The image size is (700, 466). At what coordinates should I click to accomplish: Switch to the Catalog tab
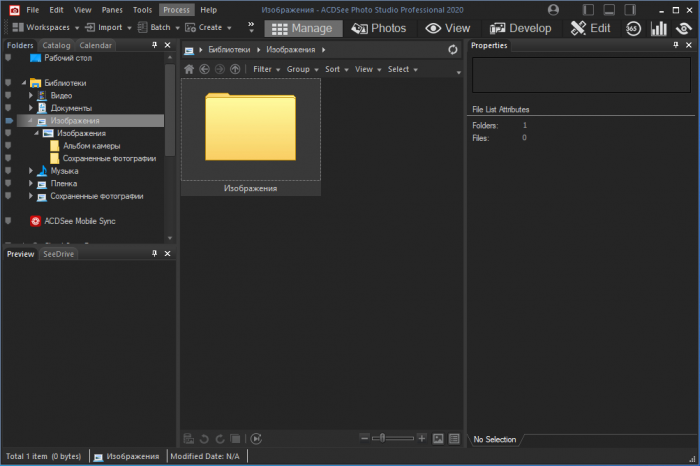[x=56, y=45]
